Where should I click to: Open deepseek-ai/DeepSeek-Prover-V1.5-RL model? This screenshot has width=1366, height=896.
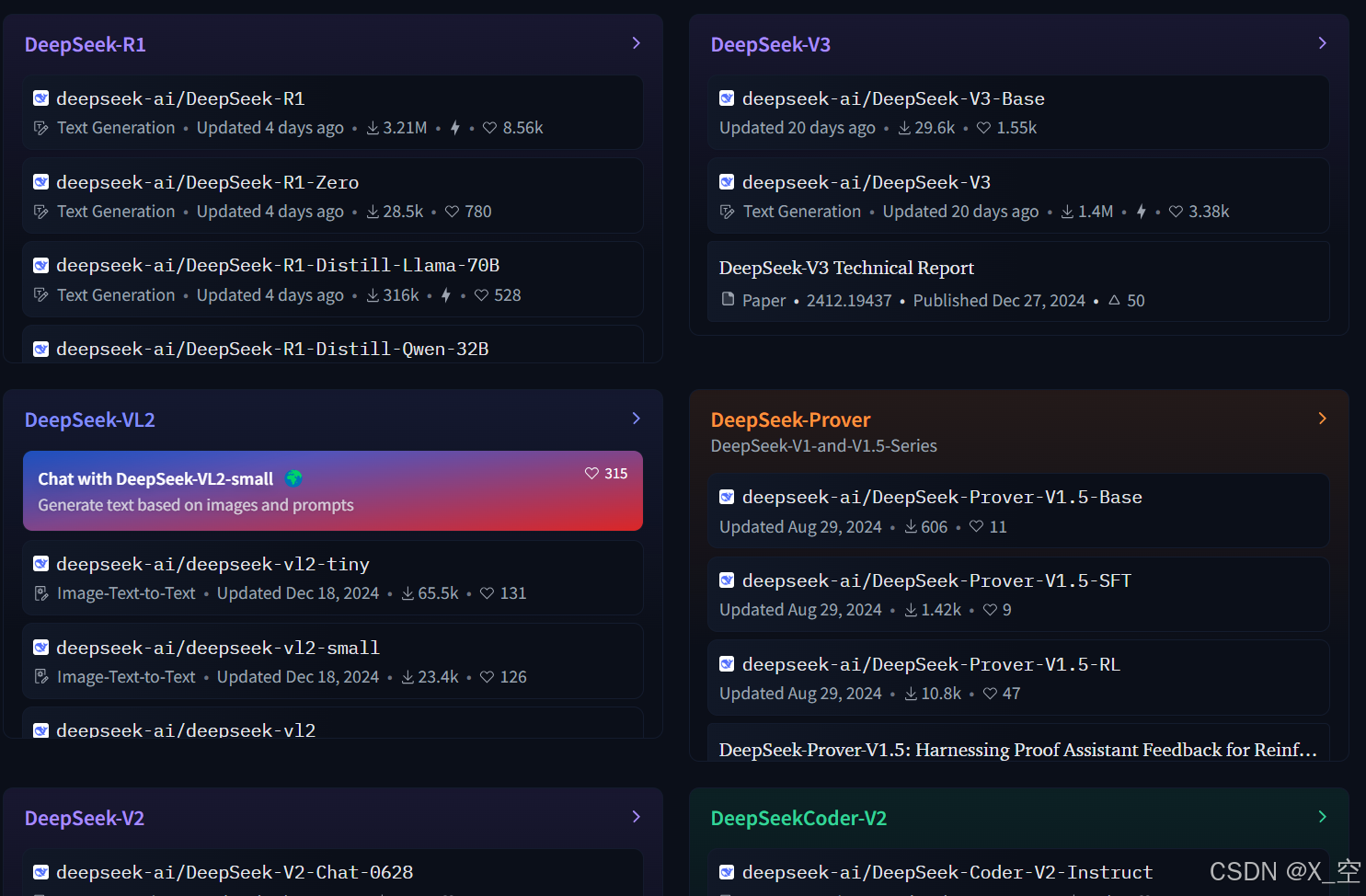(1018, 678)
